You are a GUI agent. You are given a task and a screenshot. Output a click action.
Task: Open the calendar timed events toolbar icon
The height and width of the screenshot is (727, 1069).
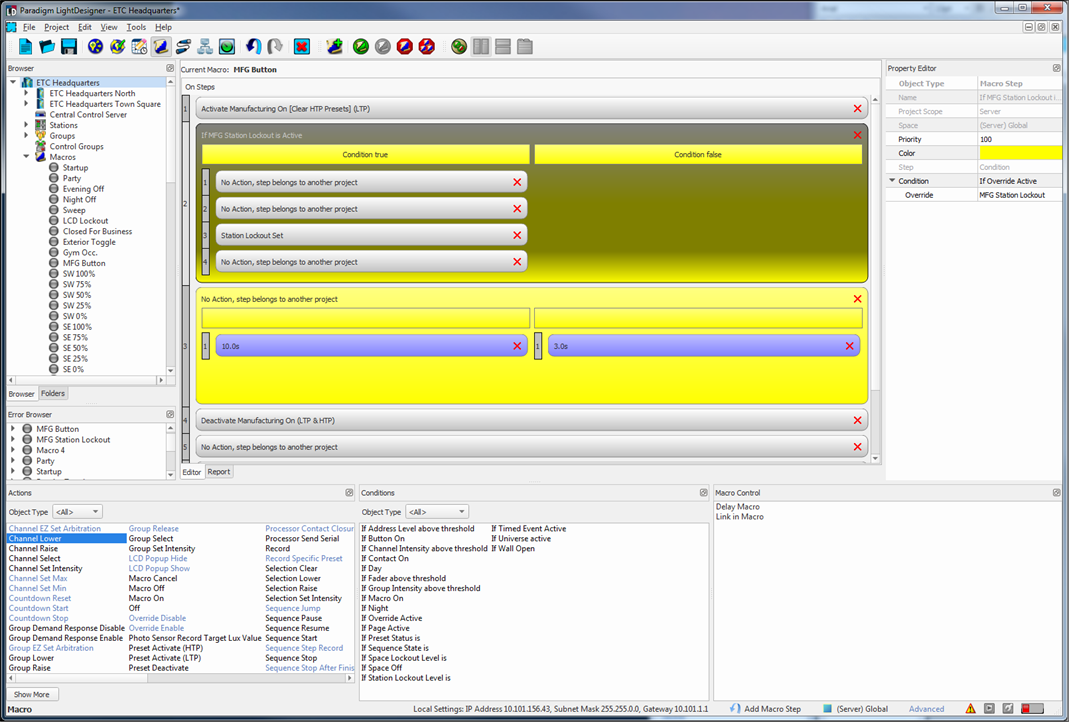click(x=139, y=46)
